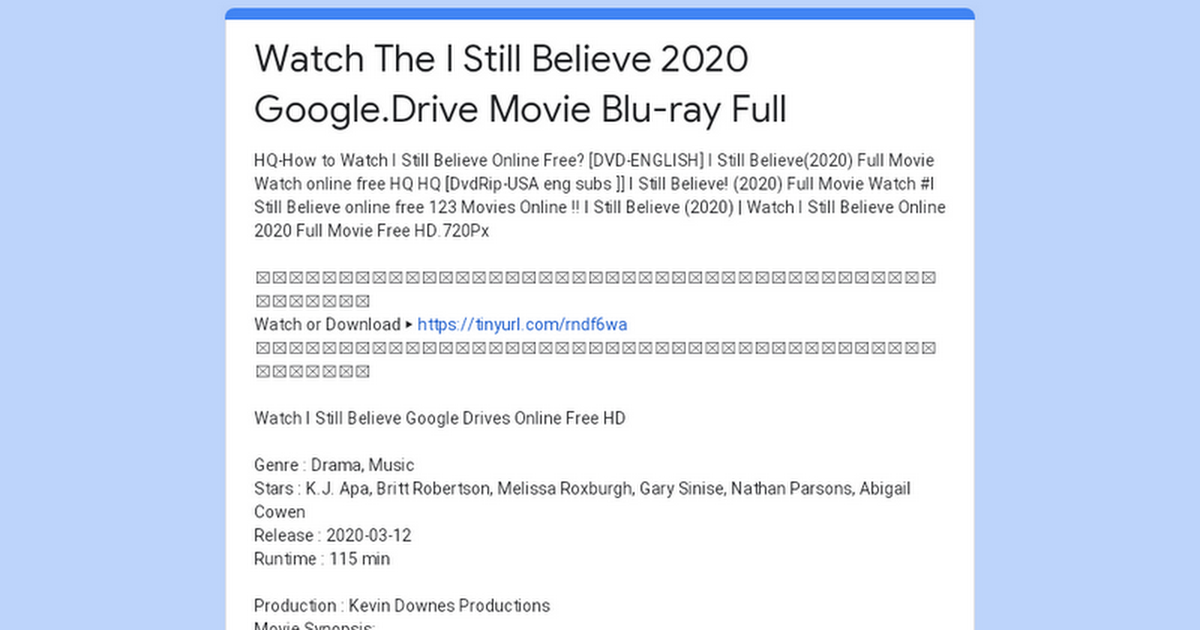Click the Stars line starting with K.J. Apa
This screenshot has height=630, width=1200.
coord(582,488)
